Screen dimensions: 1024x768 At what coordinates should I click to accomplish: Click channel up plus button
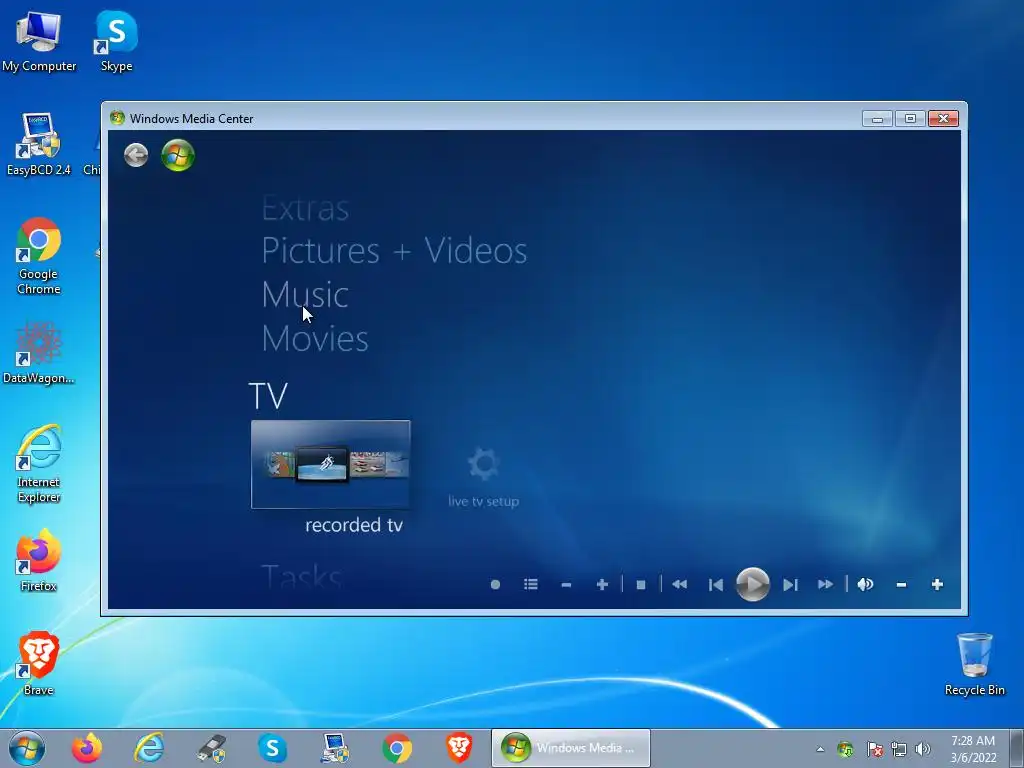pos(602,584)
